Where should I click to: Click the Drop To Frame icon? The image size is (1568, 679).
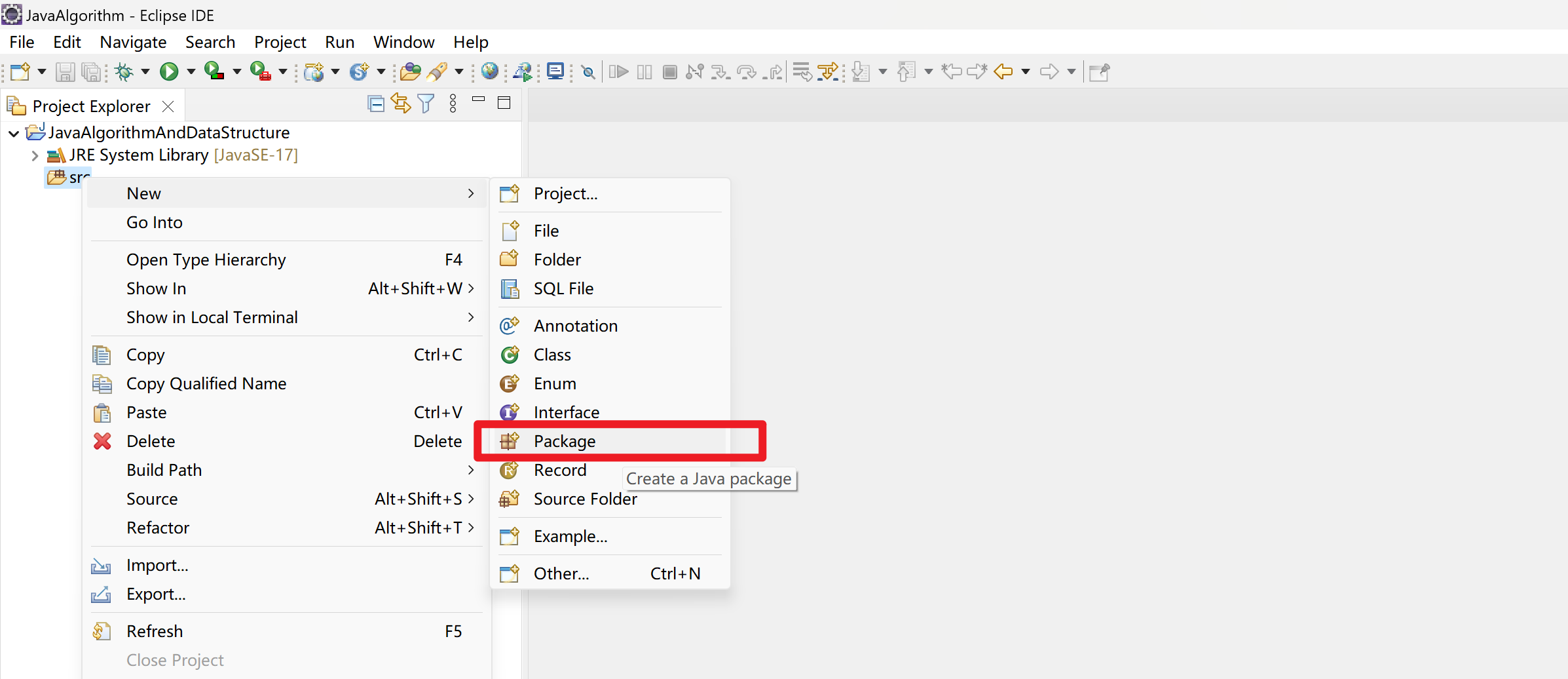[802, 71]
